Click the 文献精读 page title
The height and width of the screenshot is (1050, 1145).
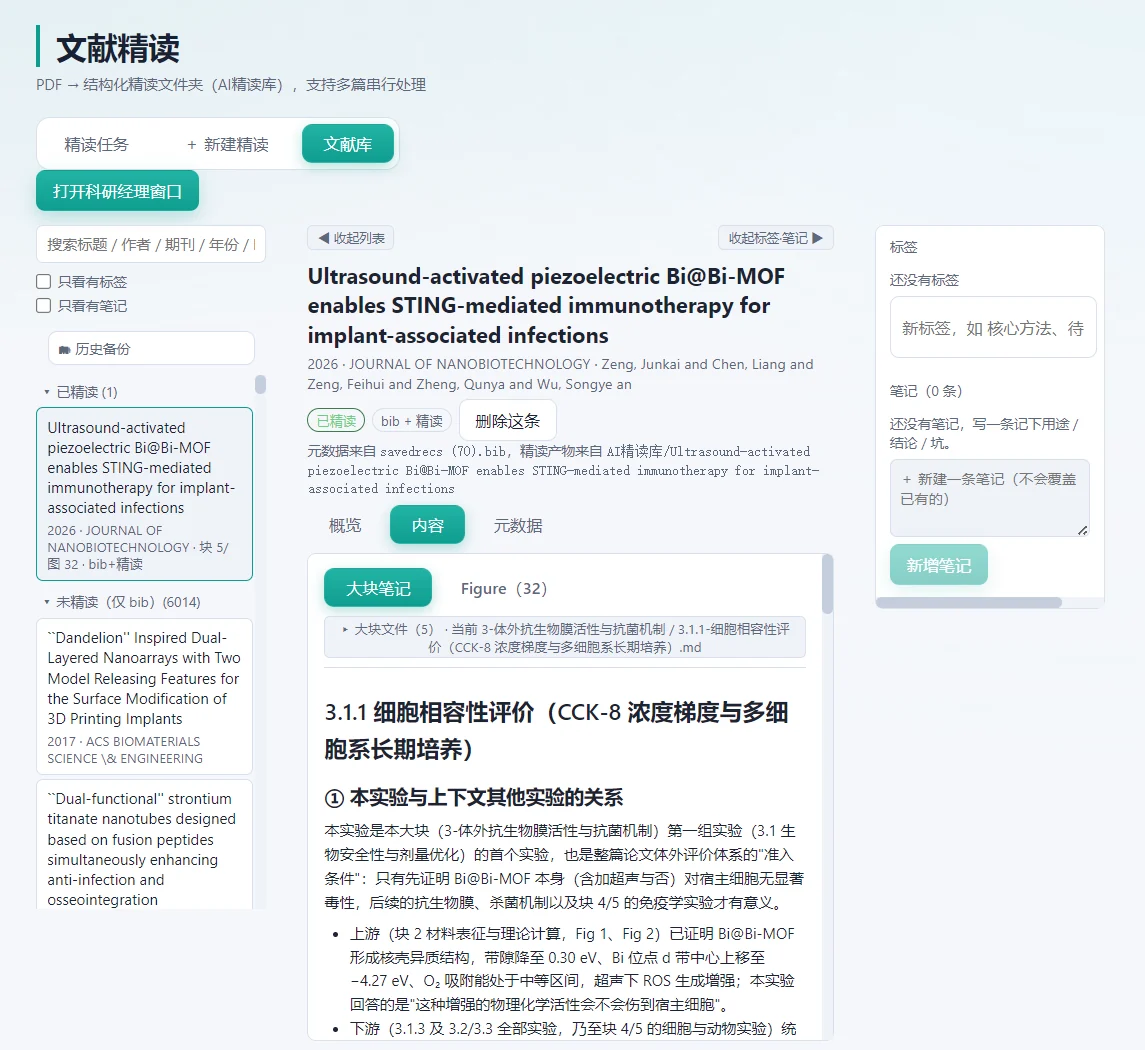tap(118, 48)
